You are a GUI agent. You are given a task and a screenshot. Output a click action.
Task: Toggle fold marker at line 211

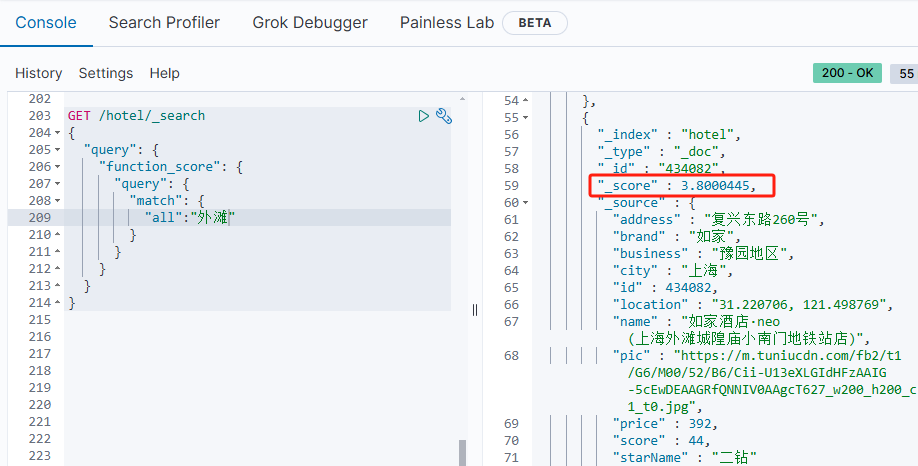click(x=57, y=252)
